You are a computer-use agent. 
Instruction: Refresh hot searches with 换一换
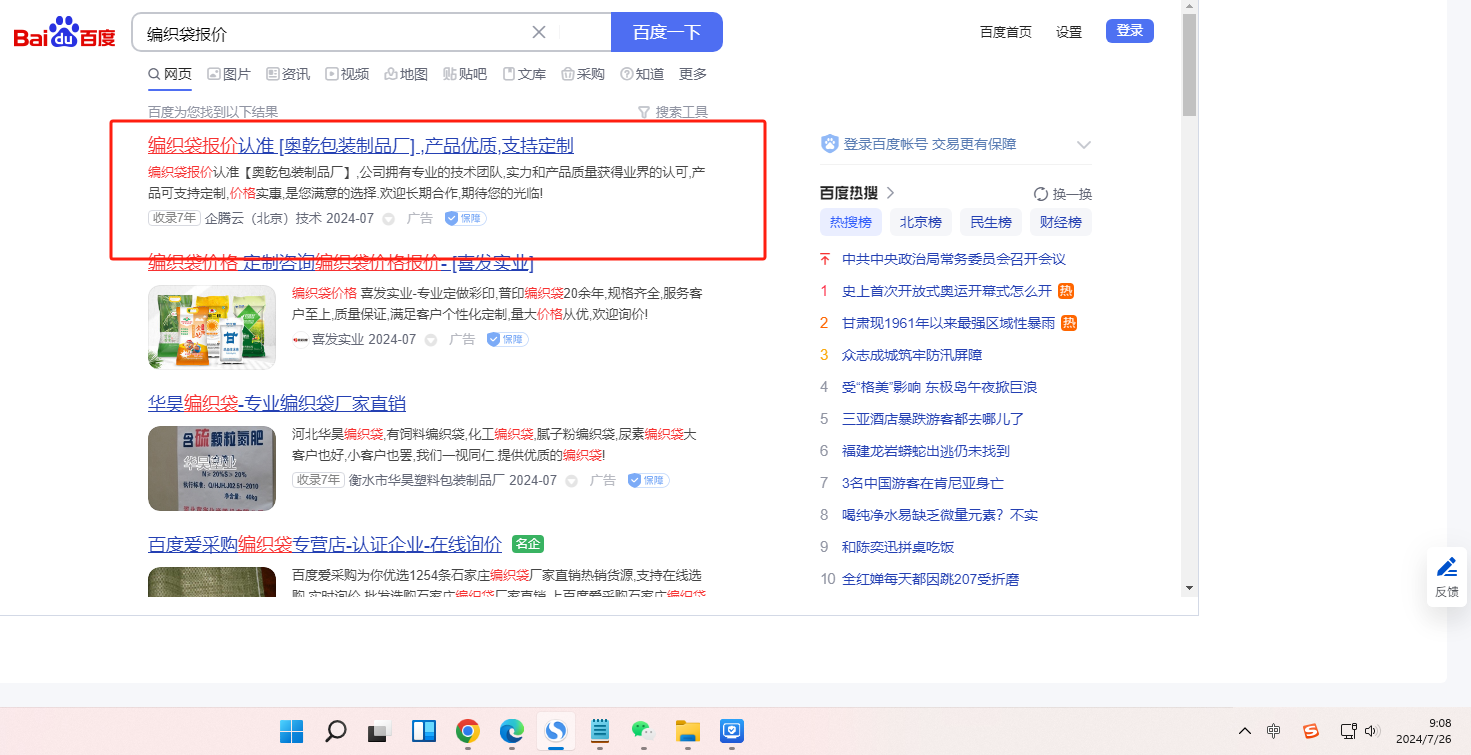1063,194
